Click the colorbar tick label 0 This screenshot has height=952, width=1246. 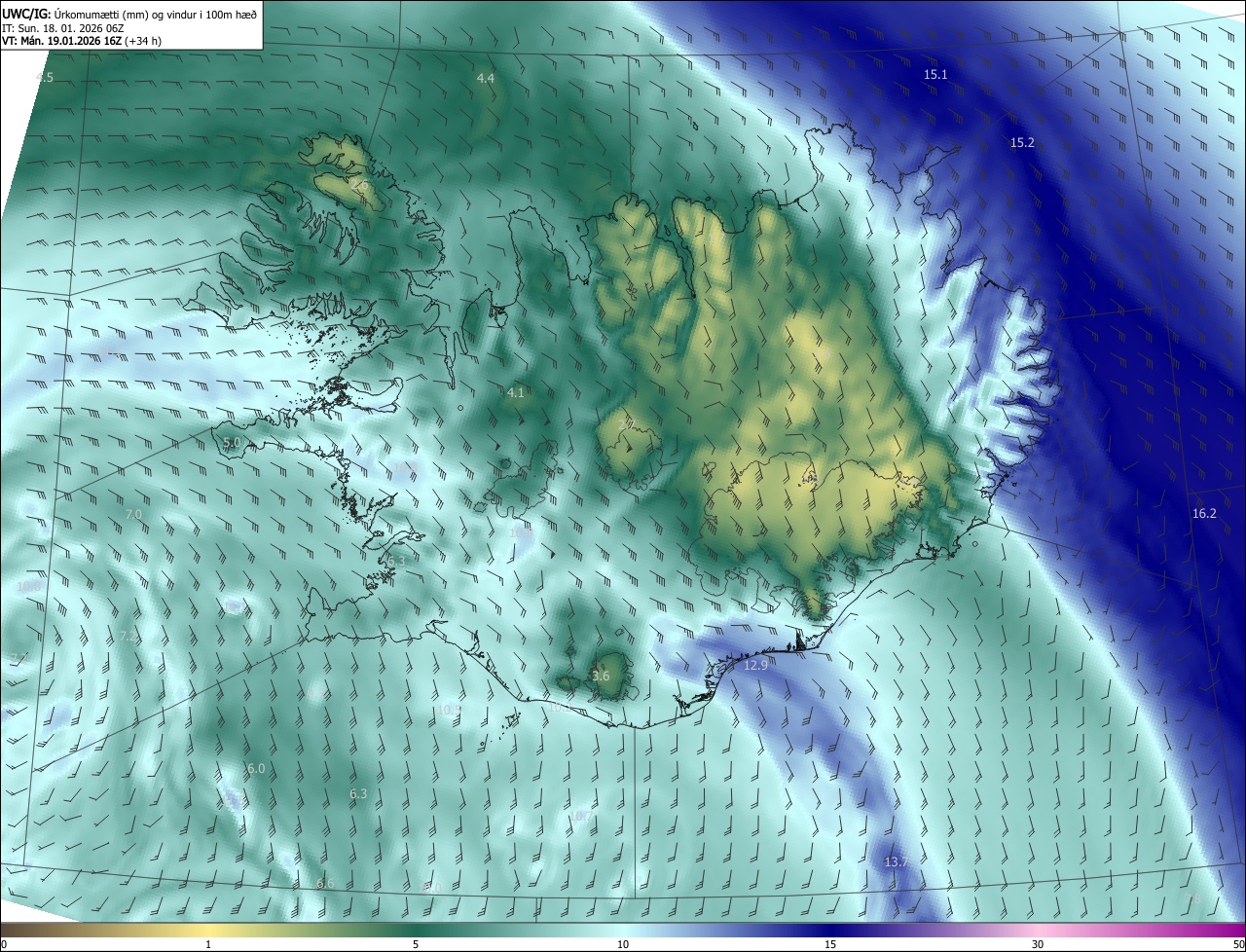point(4,944)
